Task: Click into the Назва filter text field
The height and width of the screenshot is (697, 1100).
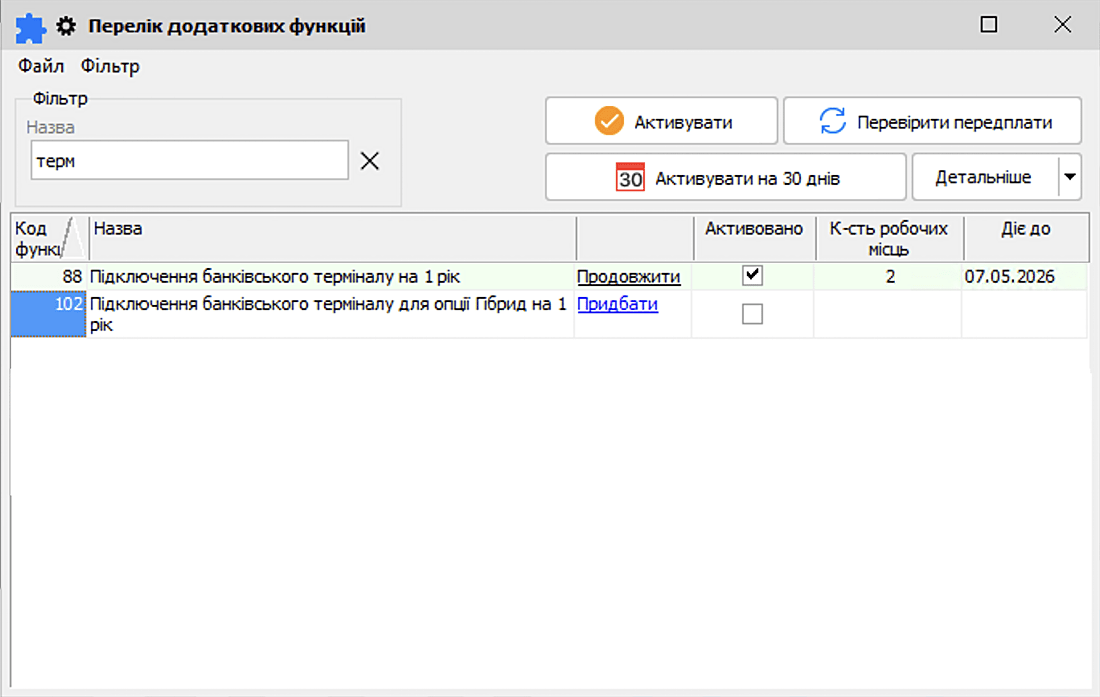Action: 189,161
